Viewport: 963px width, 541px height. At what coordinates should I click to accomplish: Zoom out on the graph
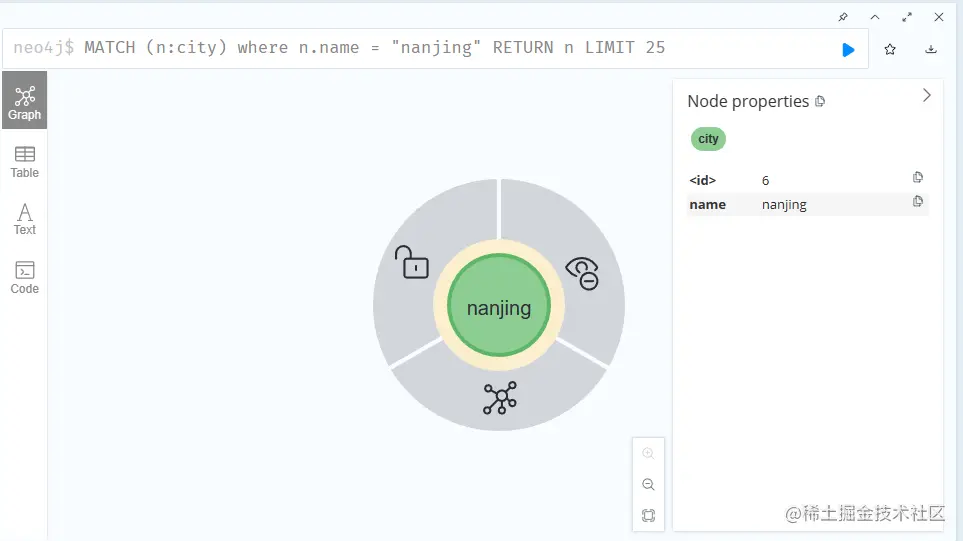(x=648, y=485)
